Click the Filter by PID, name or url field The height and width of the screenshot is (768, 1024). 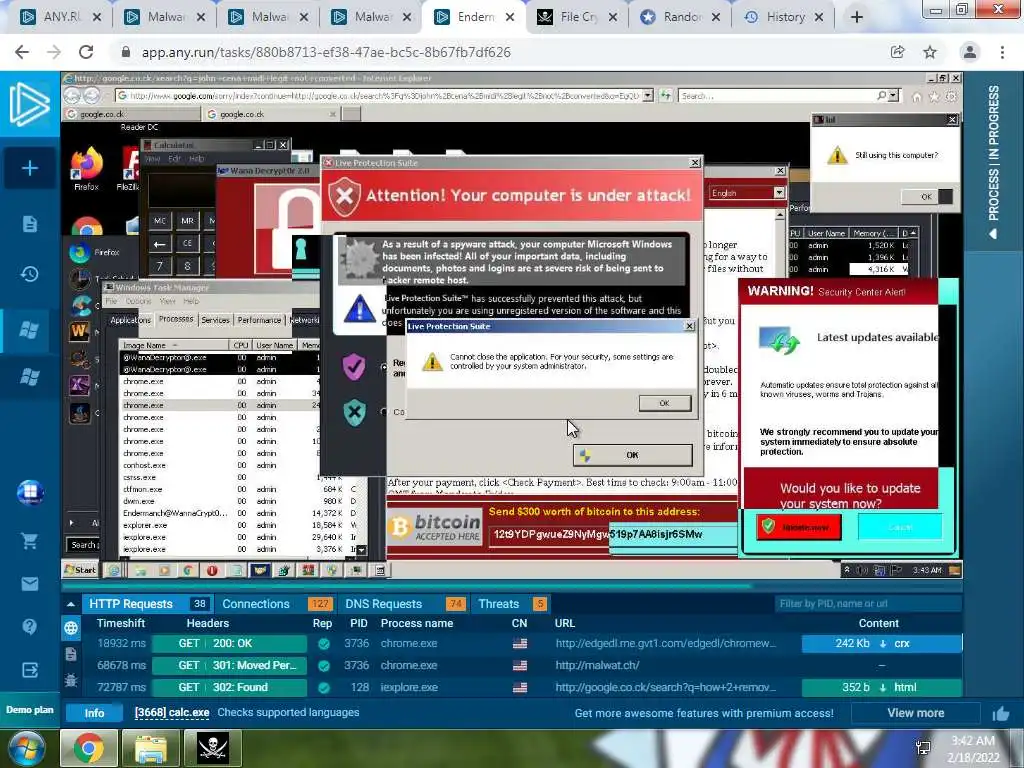click(868, 604)
